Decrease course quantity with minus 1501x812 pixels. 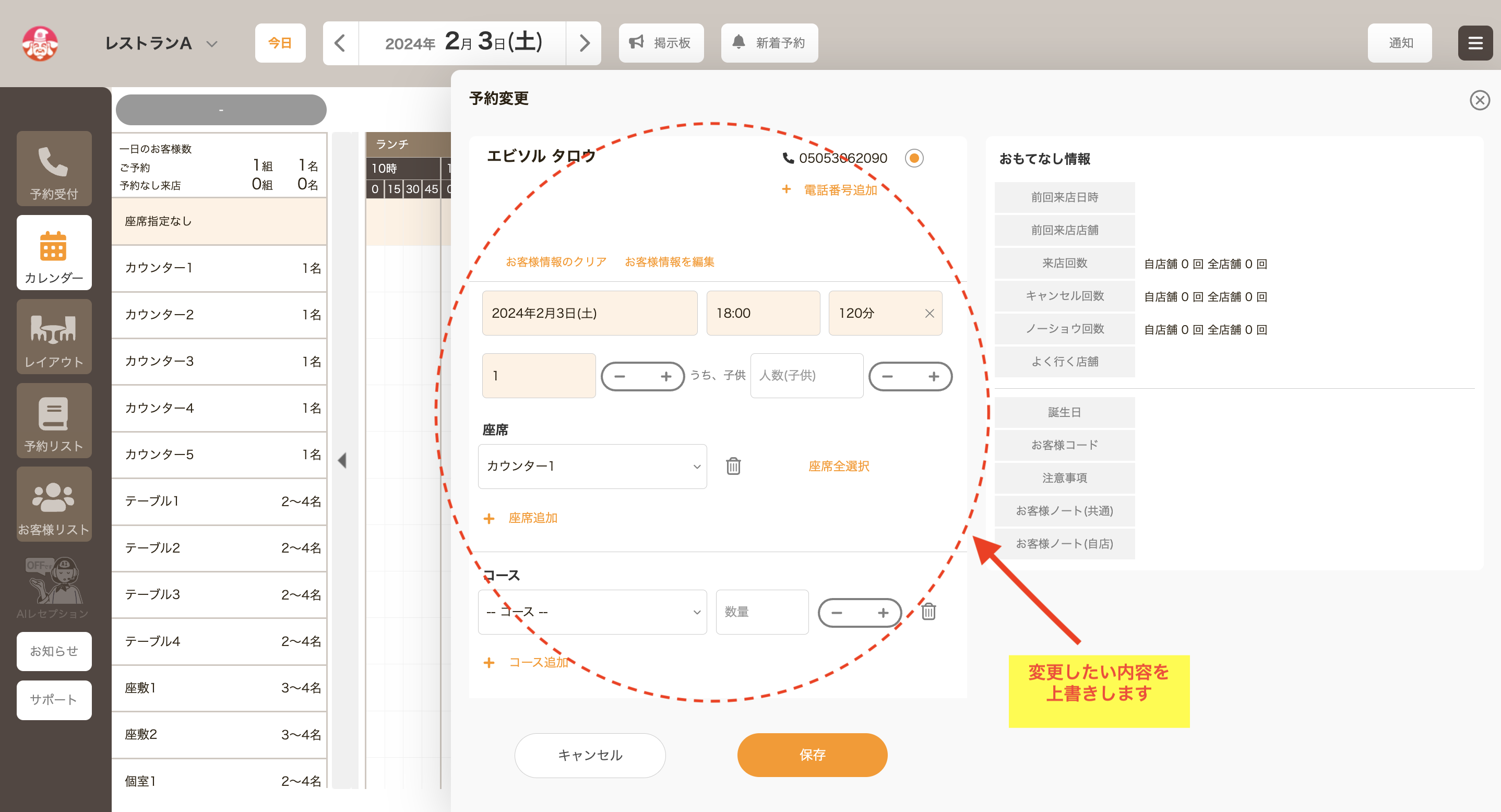click(836, 613)
